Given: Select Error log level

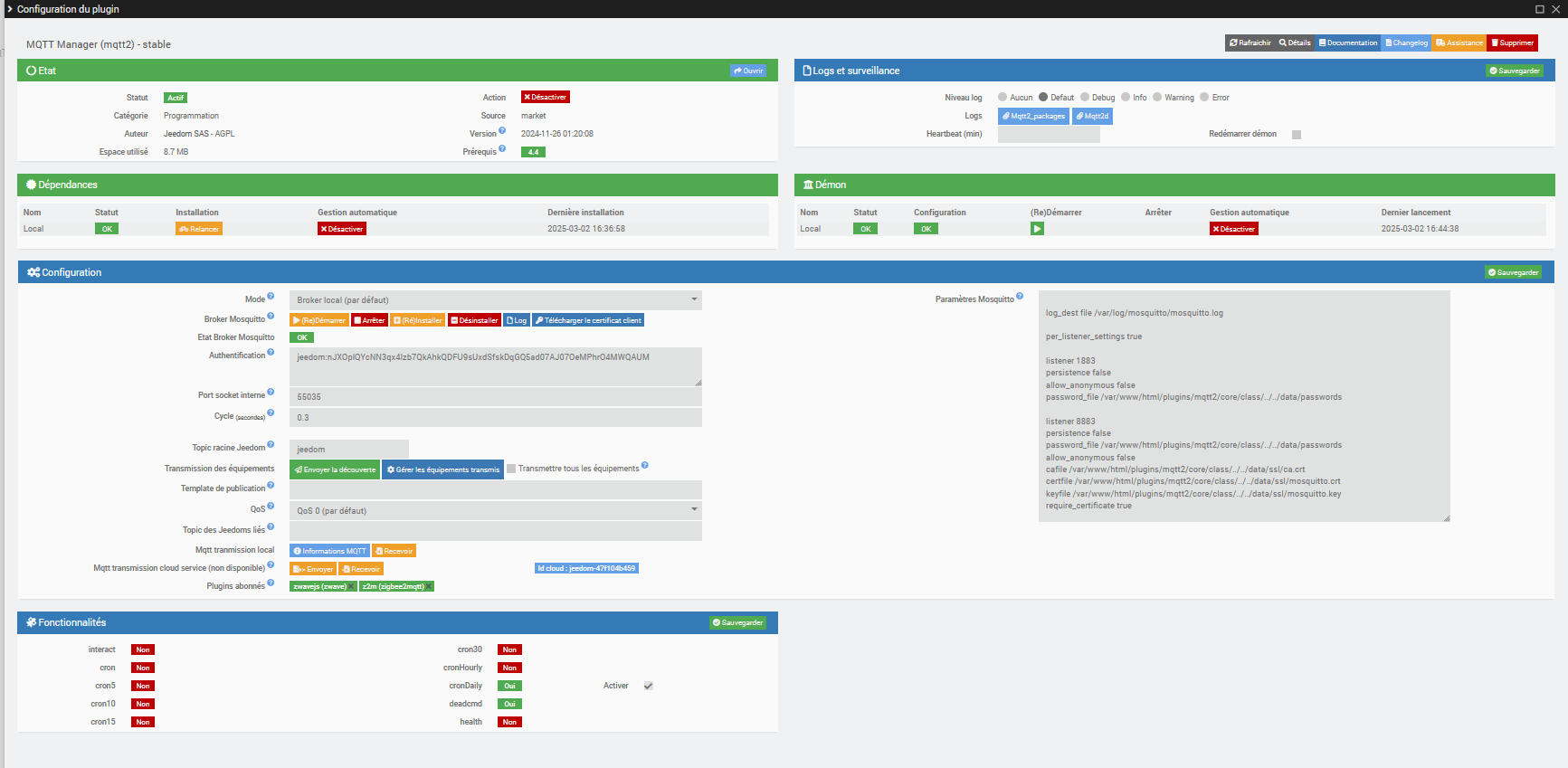Looking at the screenshot, I should click(x=1204, y=97).
